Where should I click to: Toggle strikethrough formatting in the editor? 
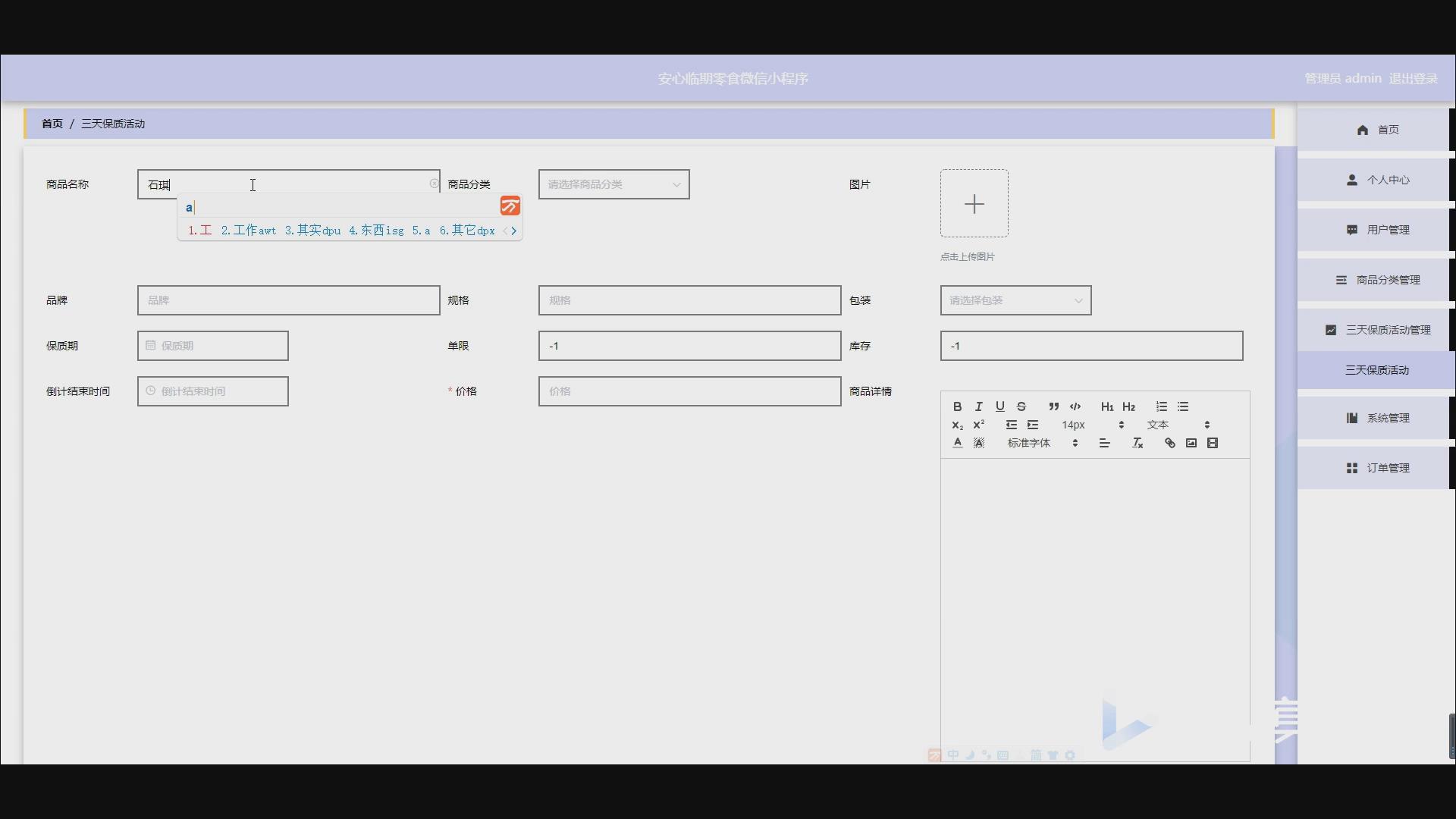1021,406
